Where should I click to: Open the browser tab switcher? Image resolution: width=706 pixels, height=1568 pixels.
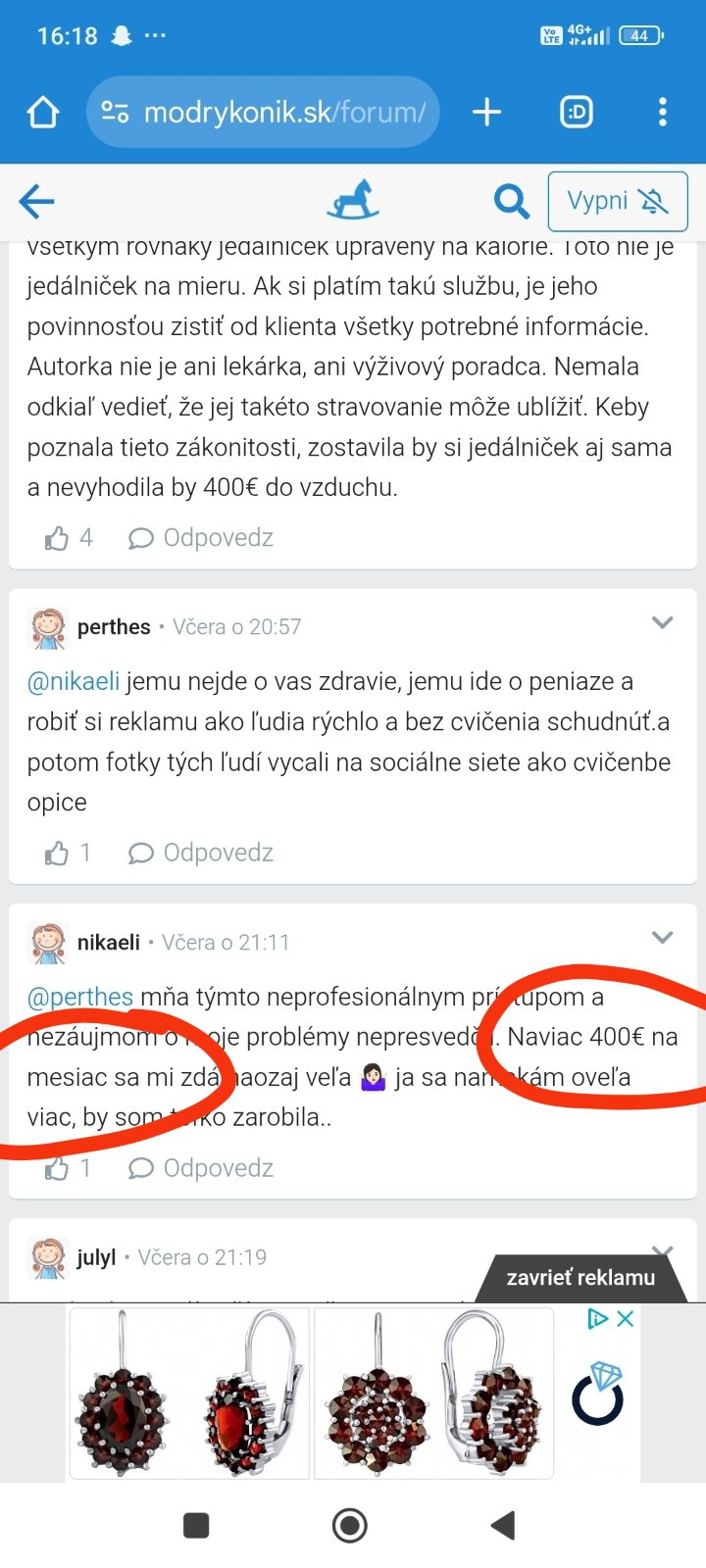click(x=577, y=113)
